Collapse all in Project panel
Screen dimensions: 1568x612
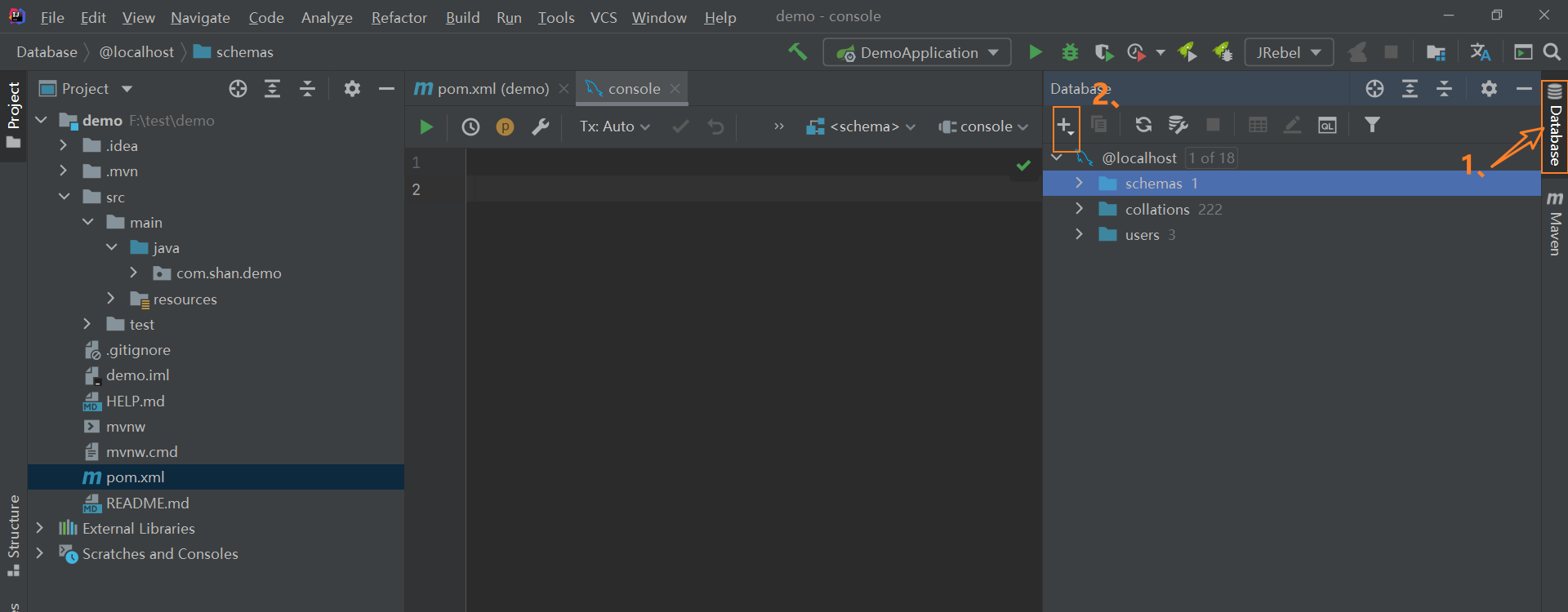tap(307, 89)
